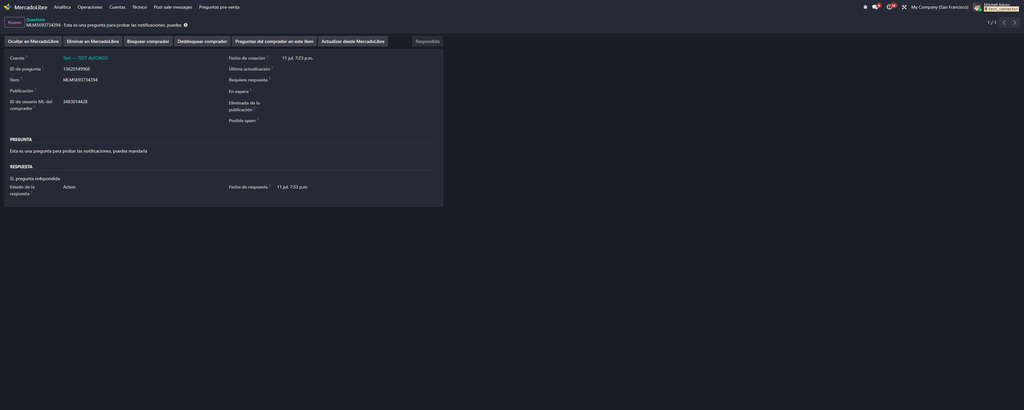Open the My Company (San Francisco) switcher

click(940, 7)
